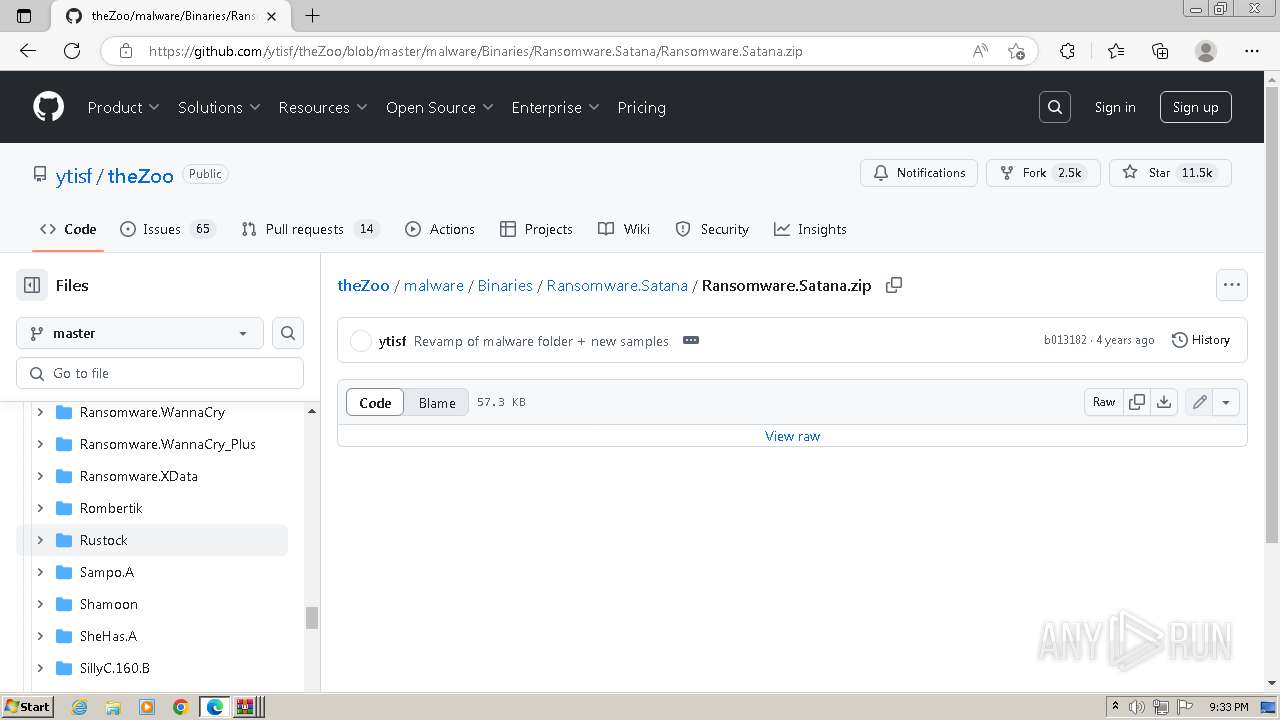Open the browser profile avatar
This screenshot has width=1280, height=720.
pos(1206,51)
